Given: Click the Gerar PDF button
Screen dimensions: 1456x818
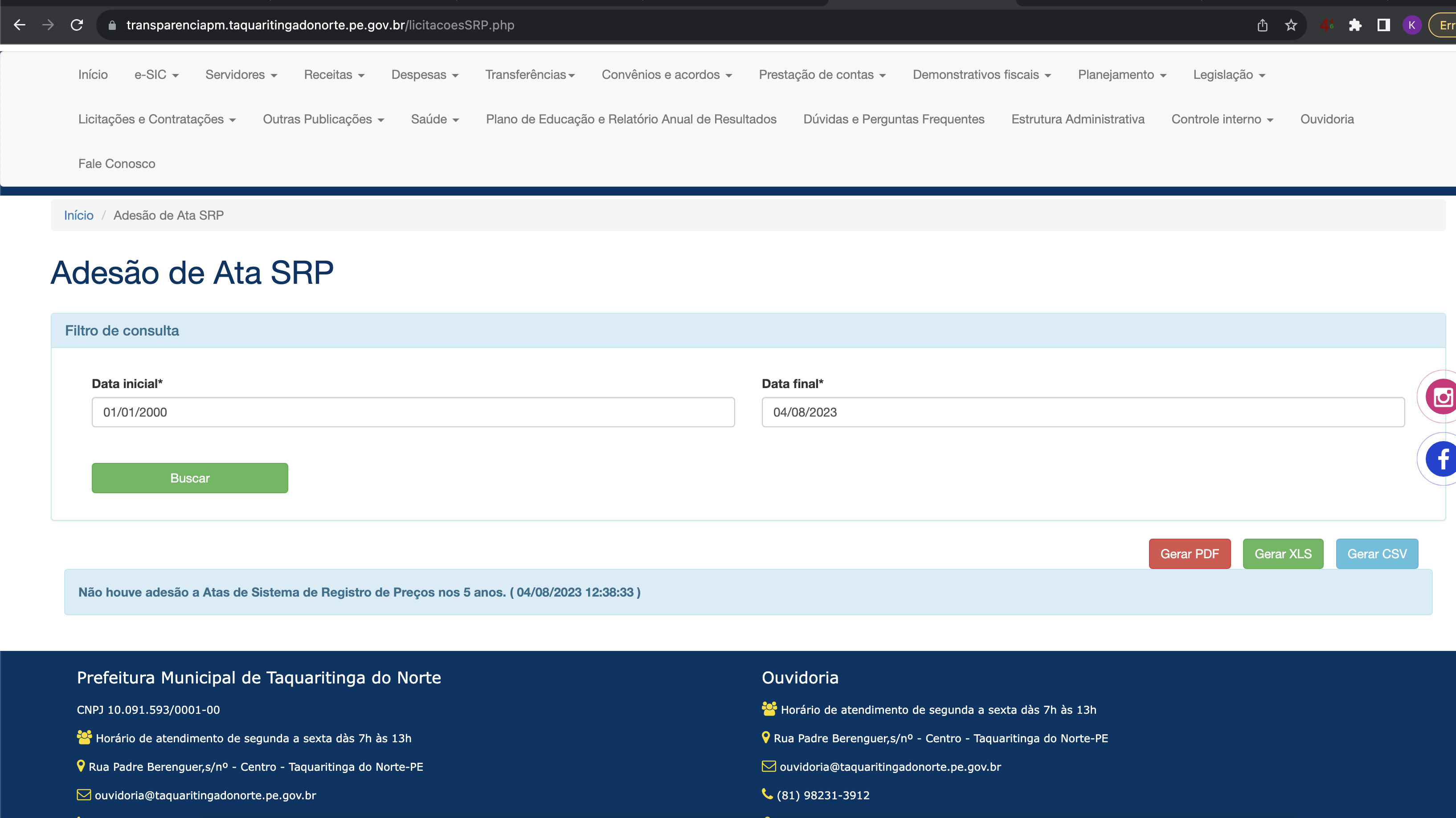Looking at the screenshot, I should click(1189, 553).
